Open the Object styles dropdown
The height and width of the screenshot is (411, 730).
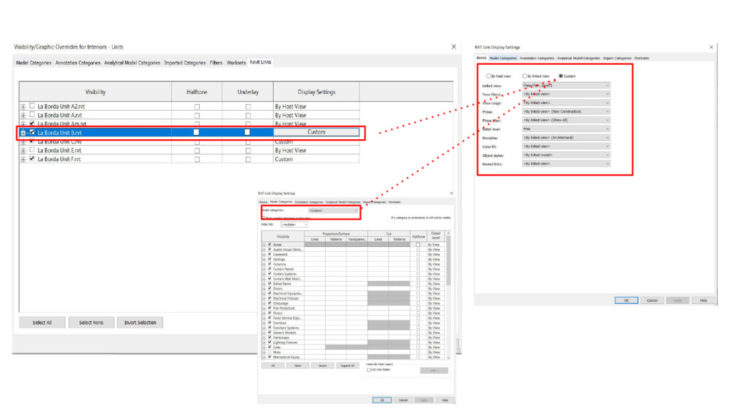click(565, 153)
